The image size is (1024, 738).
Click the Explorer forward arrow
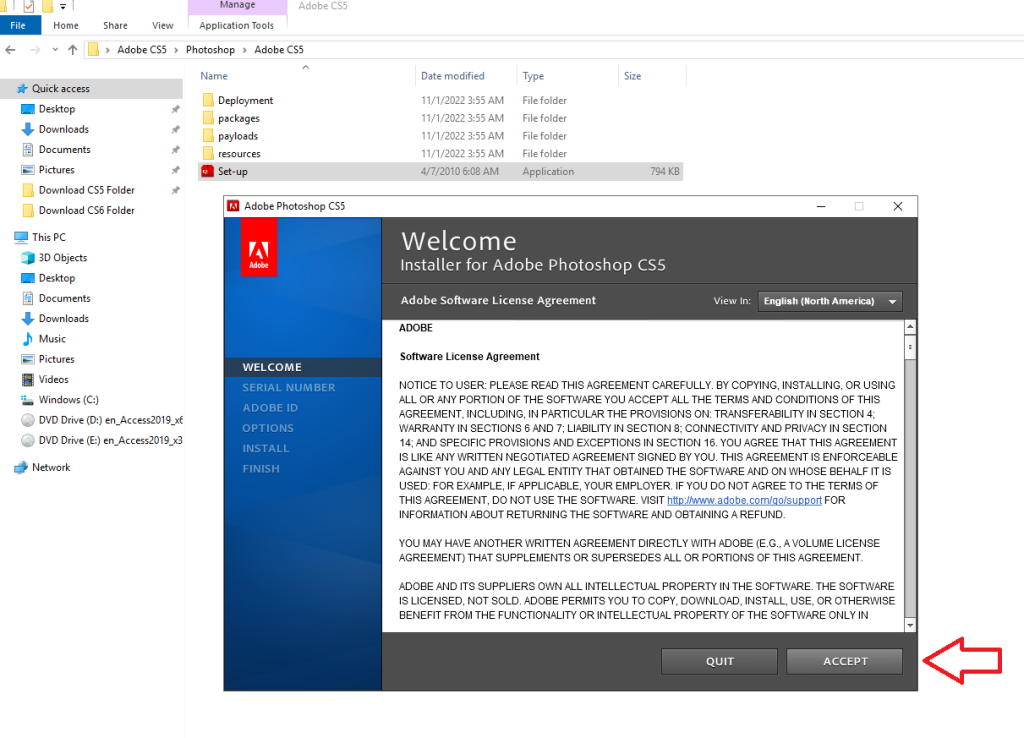pyautogui.click(x=35, y=50)
